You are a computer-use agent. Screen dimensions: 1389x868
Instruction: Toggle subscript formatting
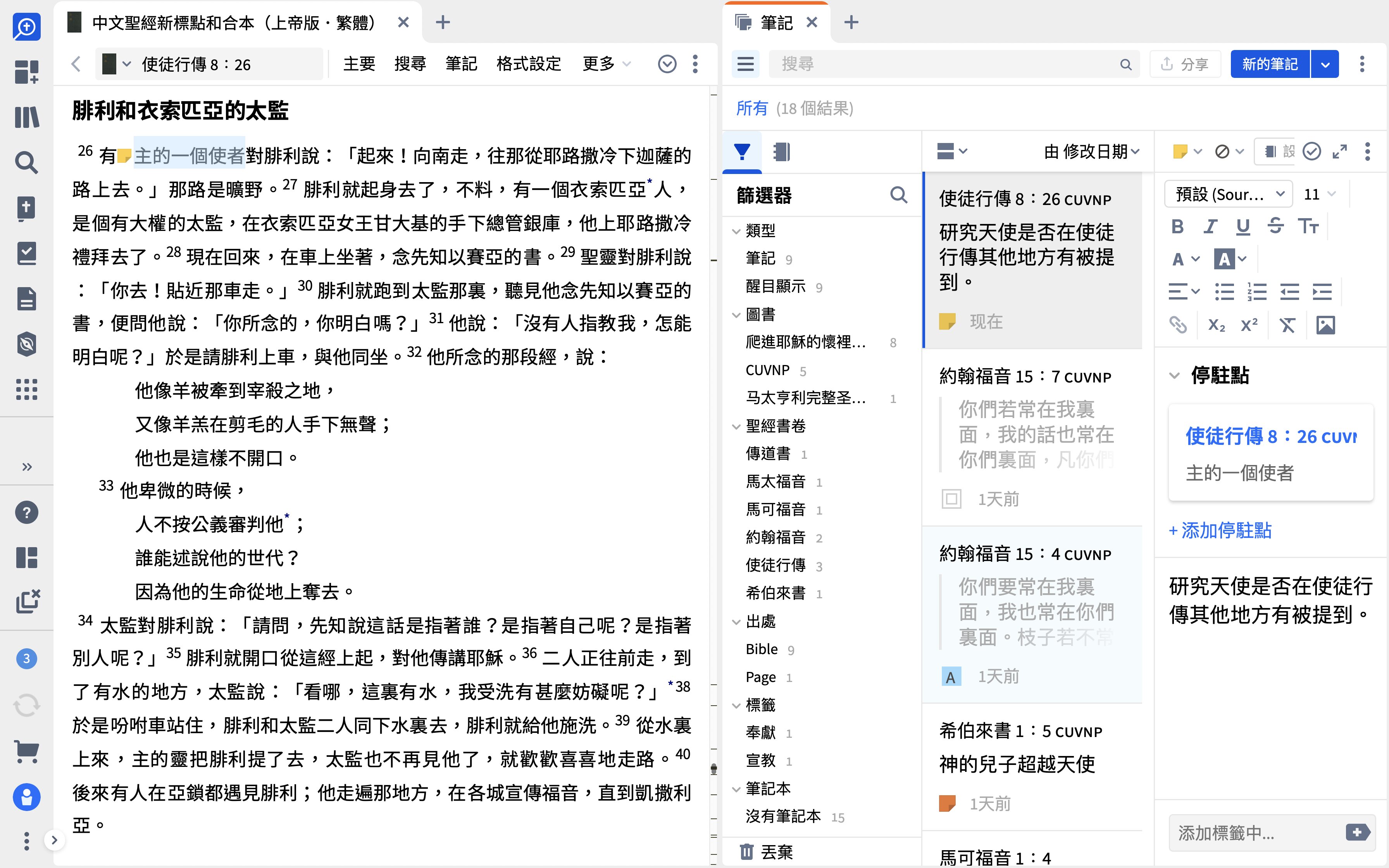pos(1216,325)
